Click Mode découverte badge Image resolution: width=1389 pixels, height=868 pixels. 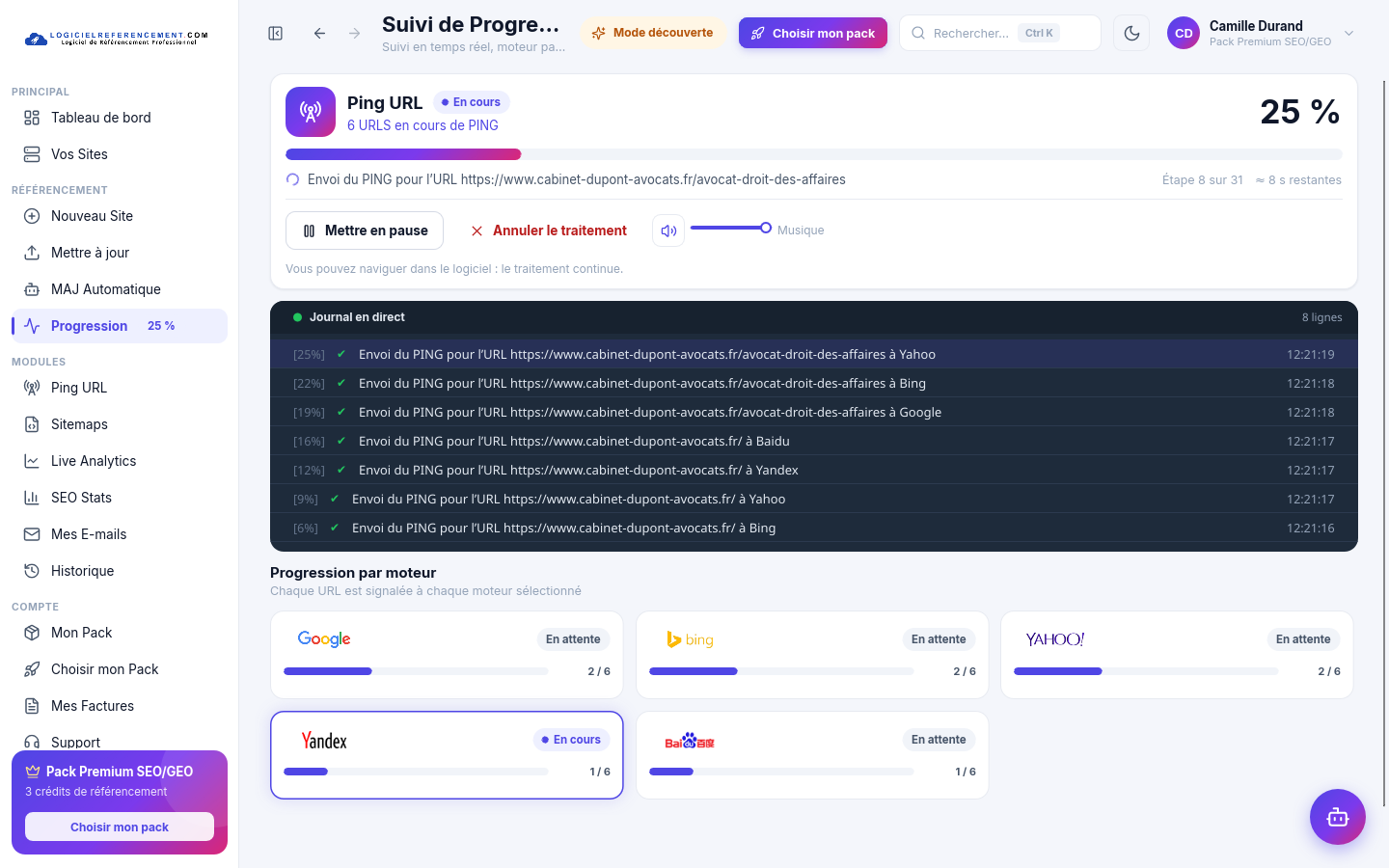[x=653, y=33]
